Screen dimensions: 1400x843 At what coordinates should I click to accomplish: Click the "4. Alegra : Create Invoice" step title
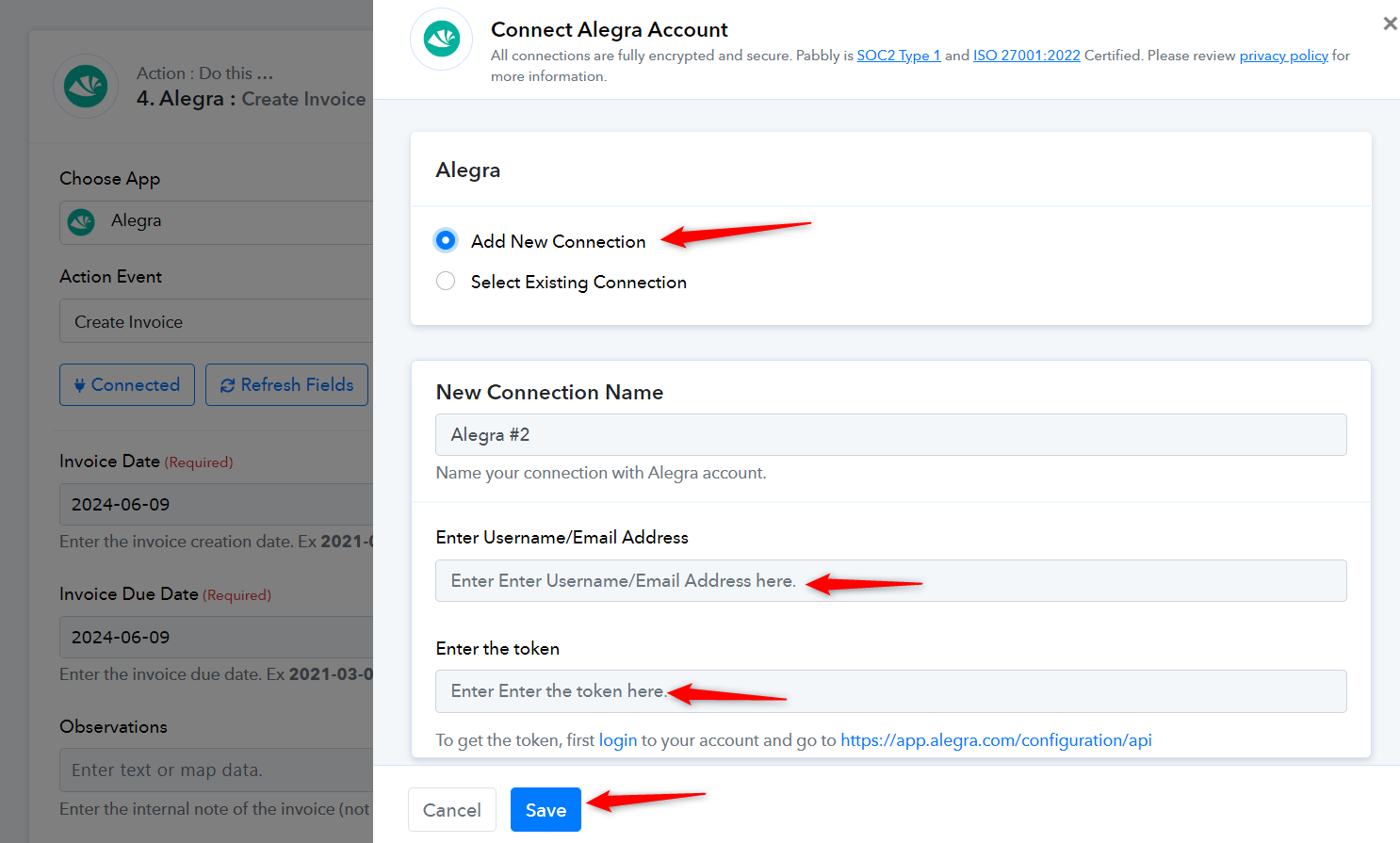pos(251,99)
